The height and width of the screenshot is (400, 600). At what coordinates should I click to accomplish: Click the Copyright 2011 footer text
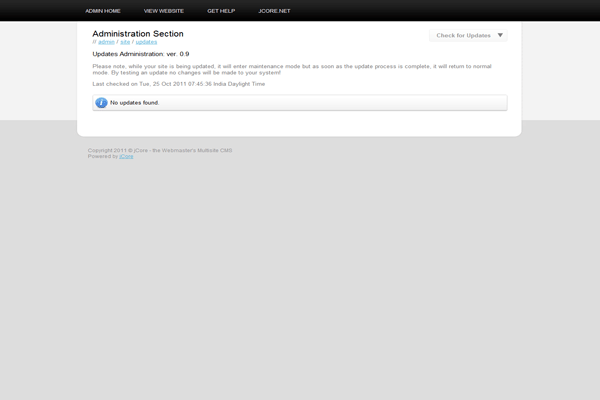pos(160,150)
